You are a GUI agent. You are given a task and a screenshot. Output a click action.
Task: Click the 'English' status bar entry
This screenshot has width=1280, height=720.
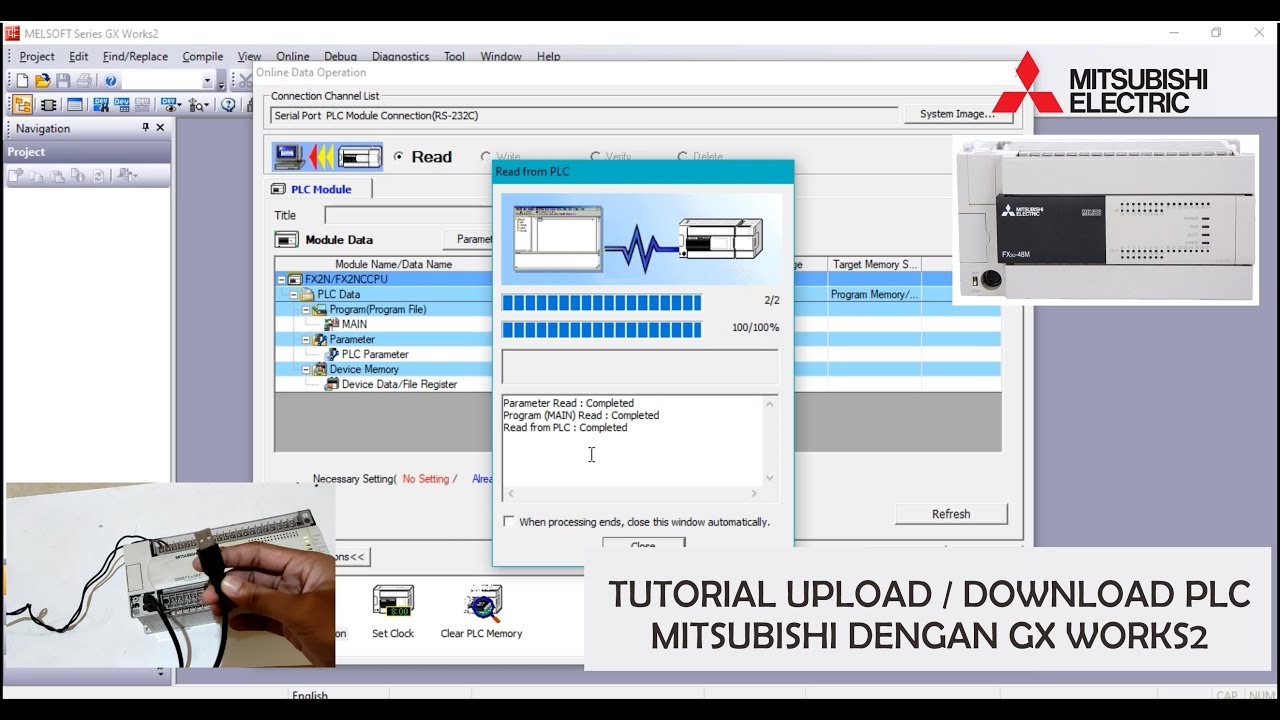(x=311, y=695)
